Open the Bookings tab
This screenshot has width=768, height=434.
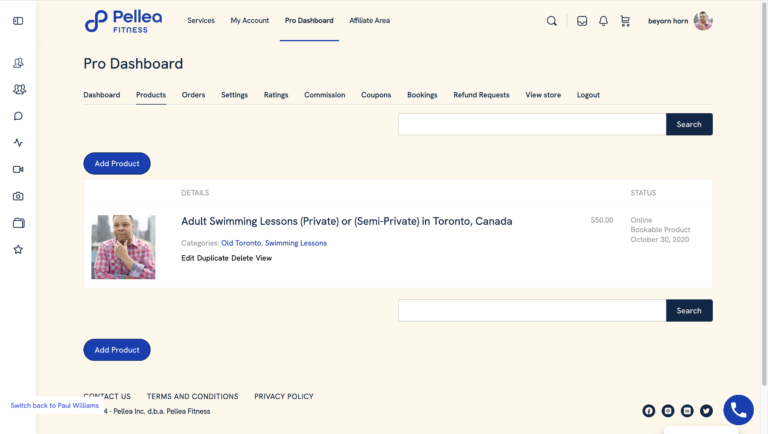[x=422, y=95]
